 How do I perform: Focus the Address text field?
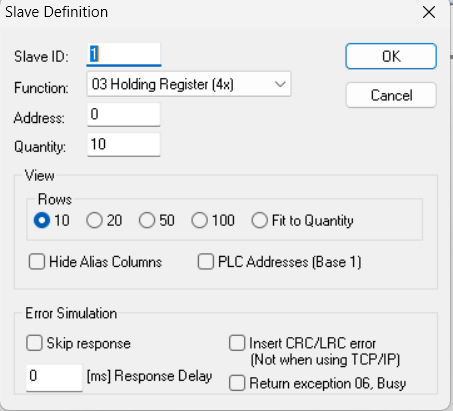pos(124,114)
